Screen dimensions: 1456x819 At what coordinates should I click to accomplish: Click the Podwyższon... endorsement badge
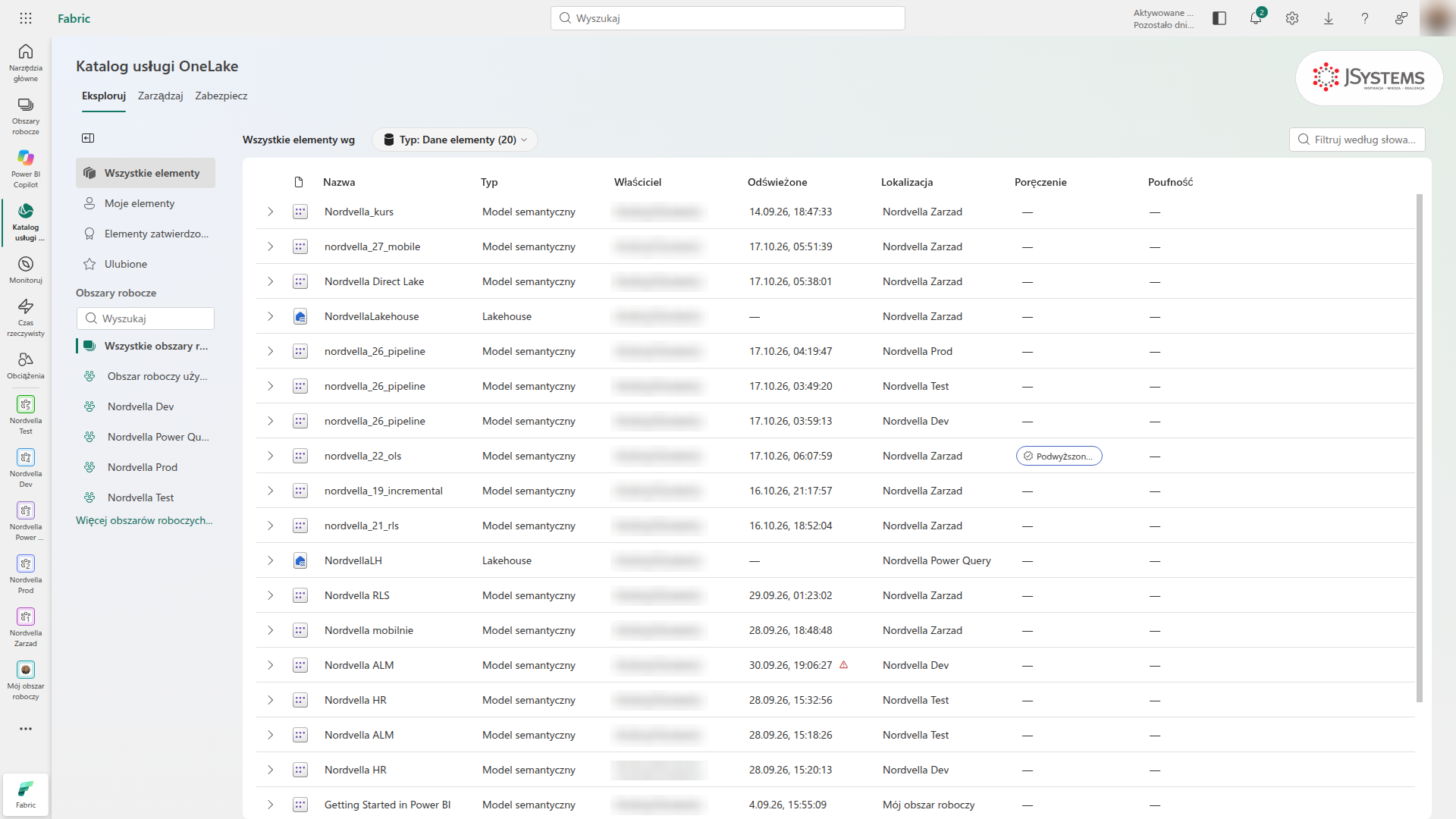[1059, 456]
